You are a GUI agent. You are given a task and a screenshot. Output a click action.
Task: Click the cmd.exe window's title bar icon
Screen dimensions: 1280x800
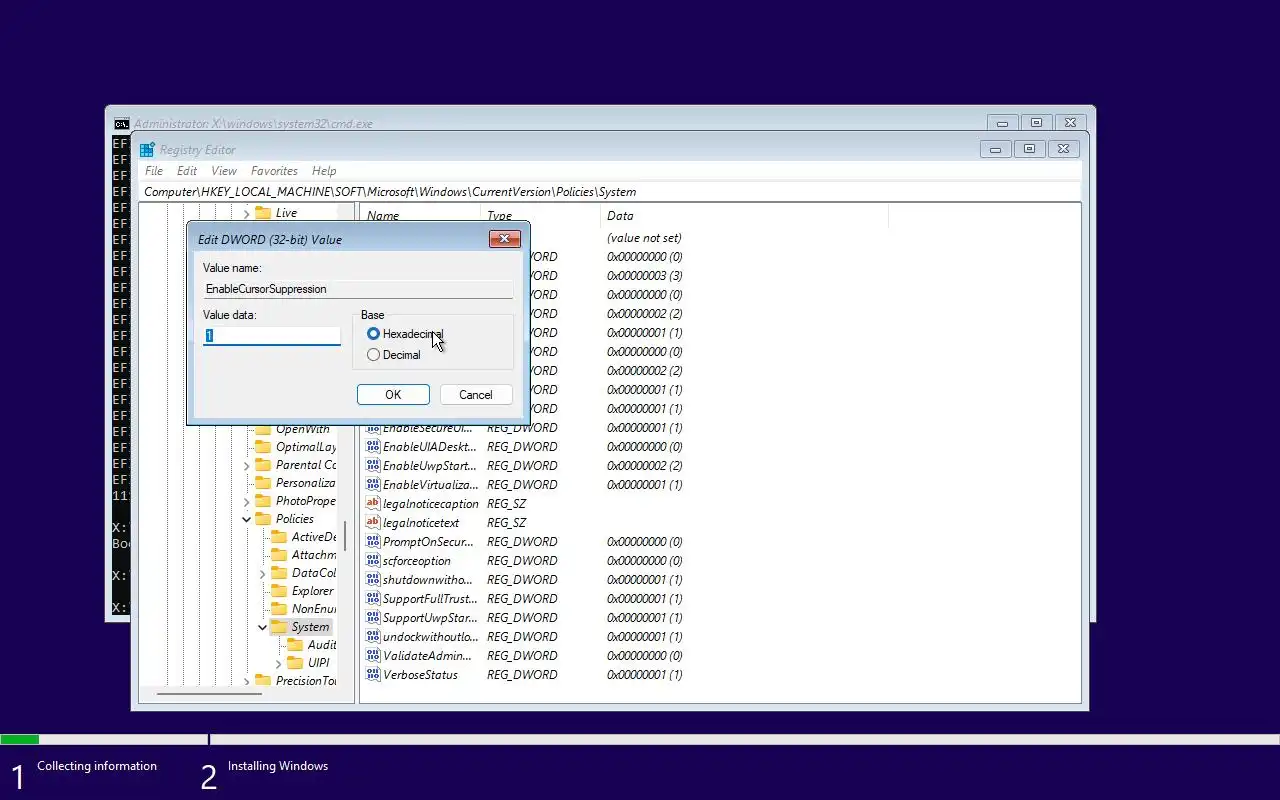click(x=121, y=124)
